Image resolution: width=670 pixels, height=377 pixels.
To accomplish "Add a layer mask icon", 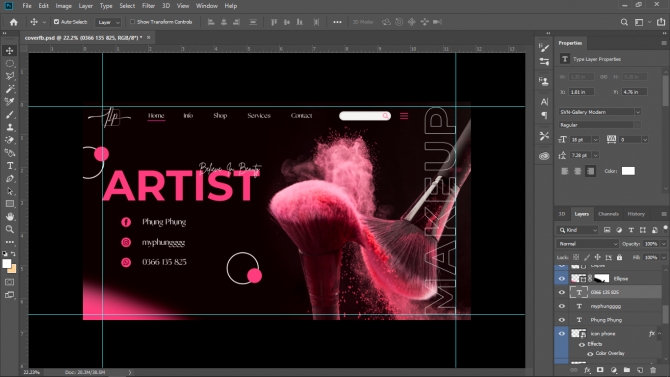I will 600,370.
